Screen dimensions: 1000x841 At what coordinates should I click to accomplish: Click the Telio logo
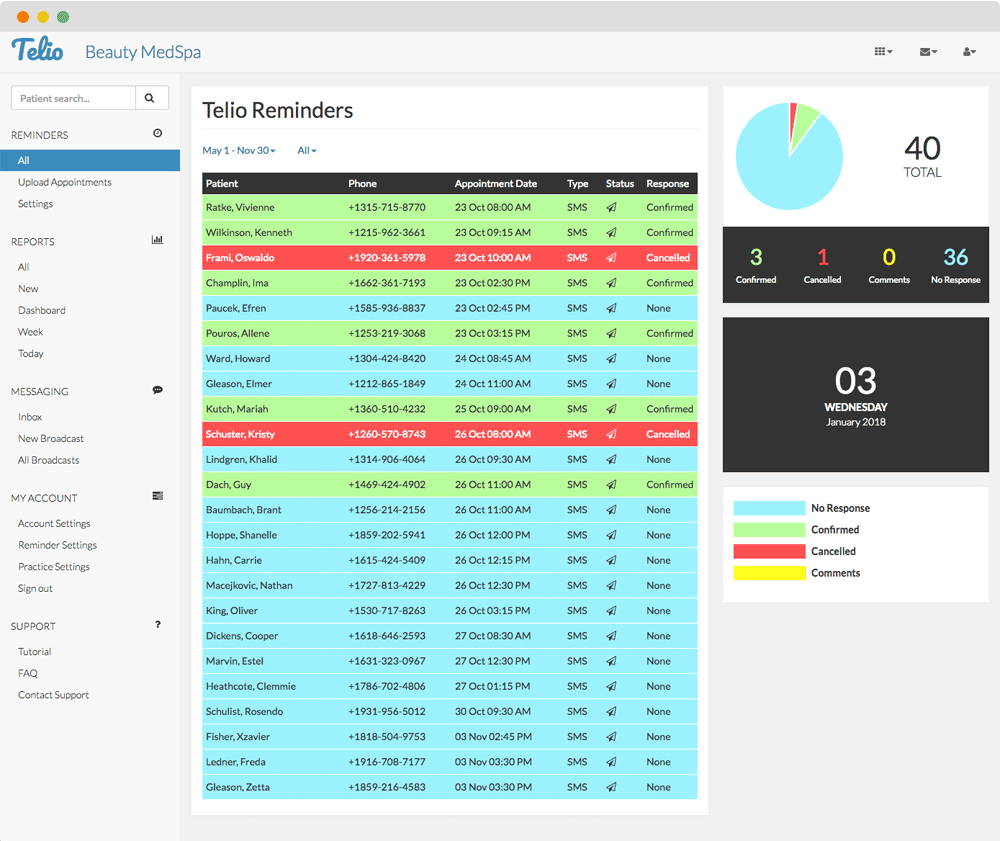point(37,50)
